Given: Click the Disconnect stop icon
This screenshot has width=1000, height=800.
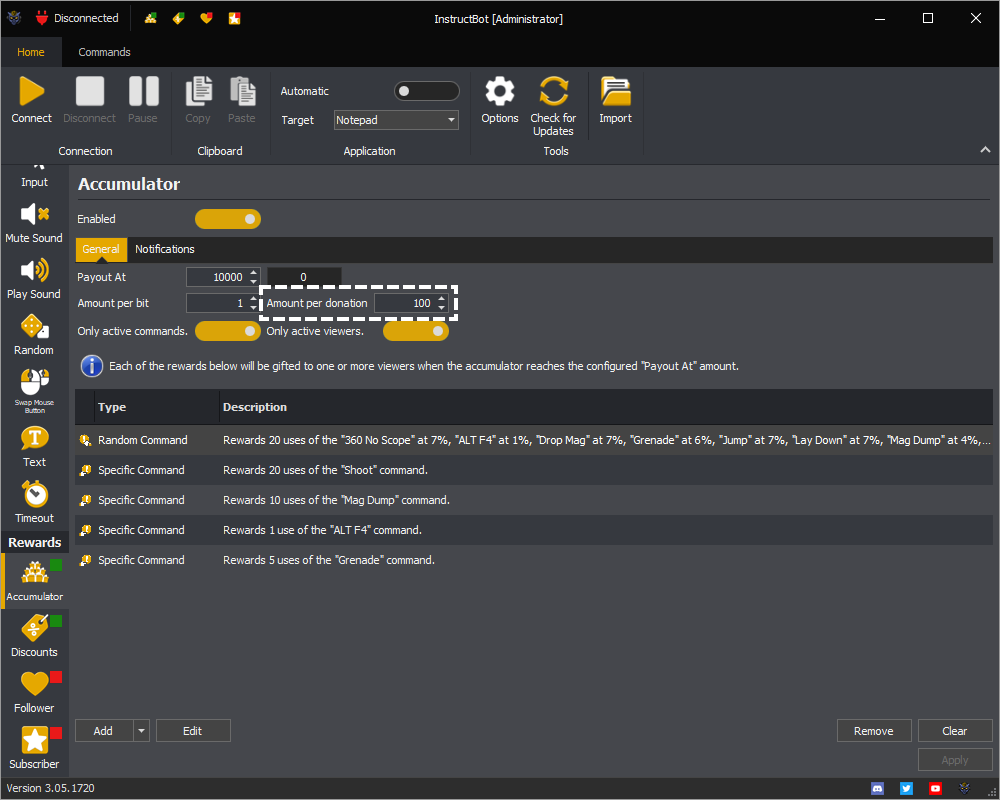Looking at the screenshot, I should 89,91.
